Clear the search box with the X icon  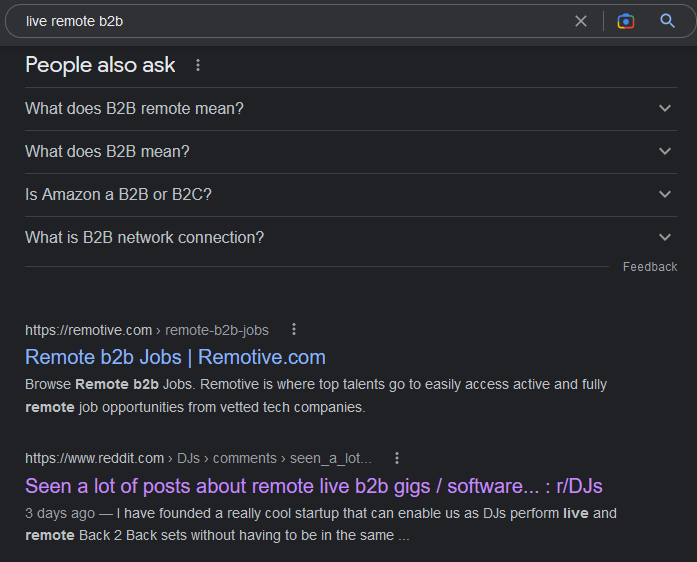[581, 21]
